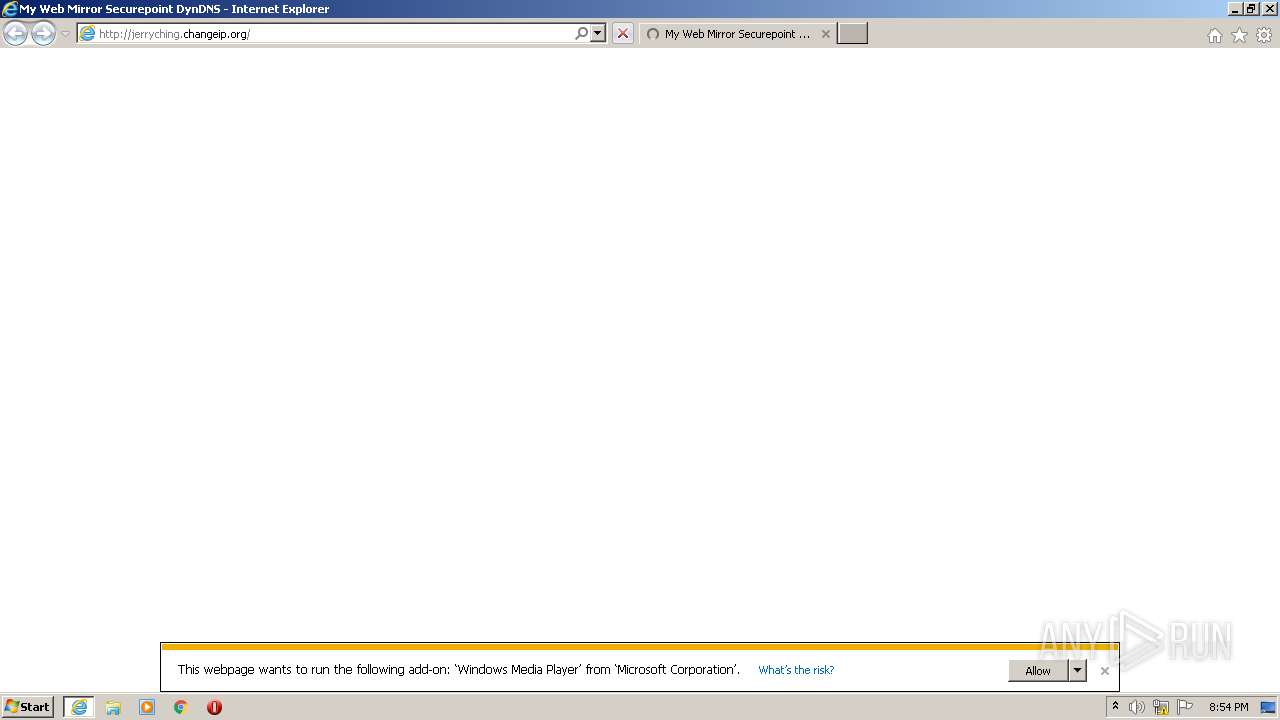The image size is (1280, 720).
Task: Open Windows Explorer folder from taskbar
Action: (113, 707)
